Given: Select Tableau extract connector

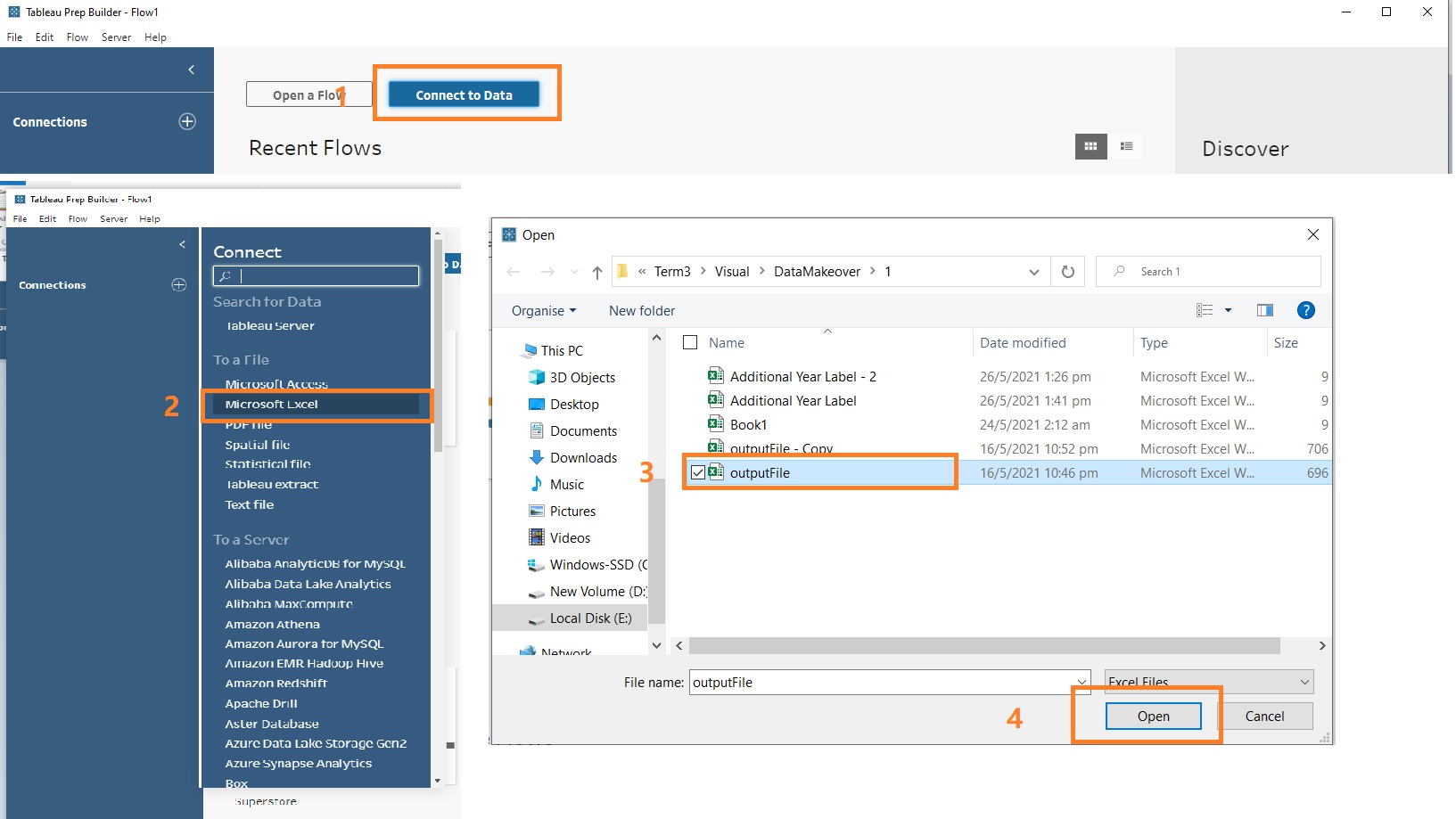Looking at the screenshot, I should [272, 485].
